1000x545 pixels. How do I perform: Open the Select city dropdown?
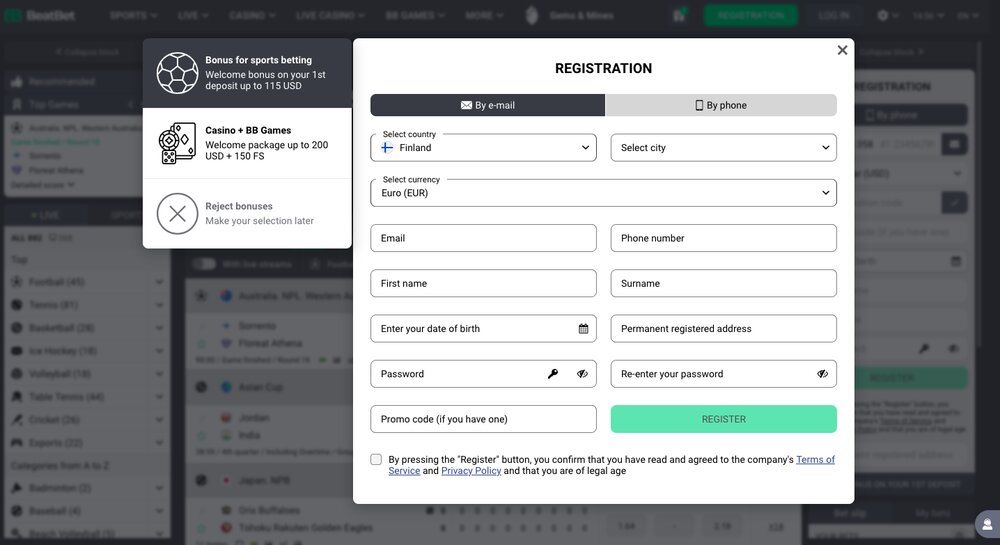[723, 147]
